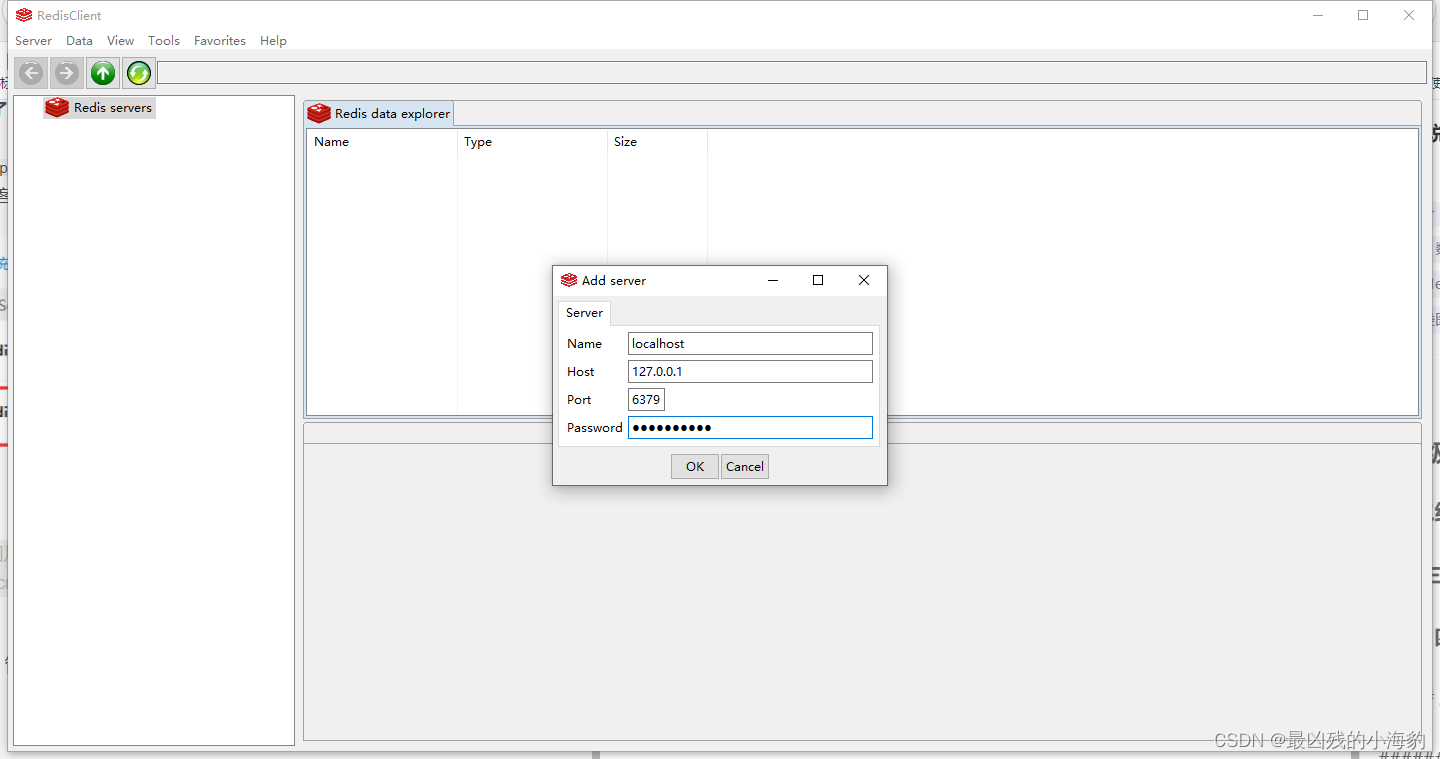Click the Redis icon in the Add server title bar
Viewport: 1440px width, 759px height.
pos(569,280)
